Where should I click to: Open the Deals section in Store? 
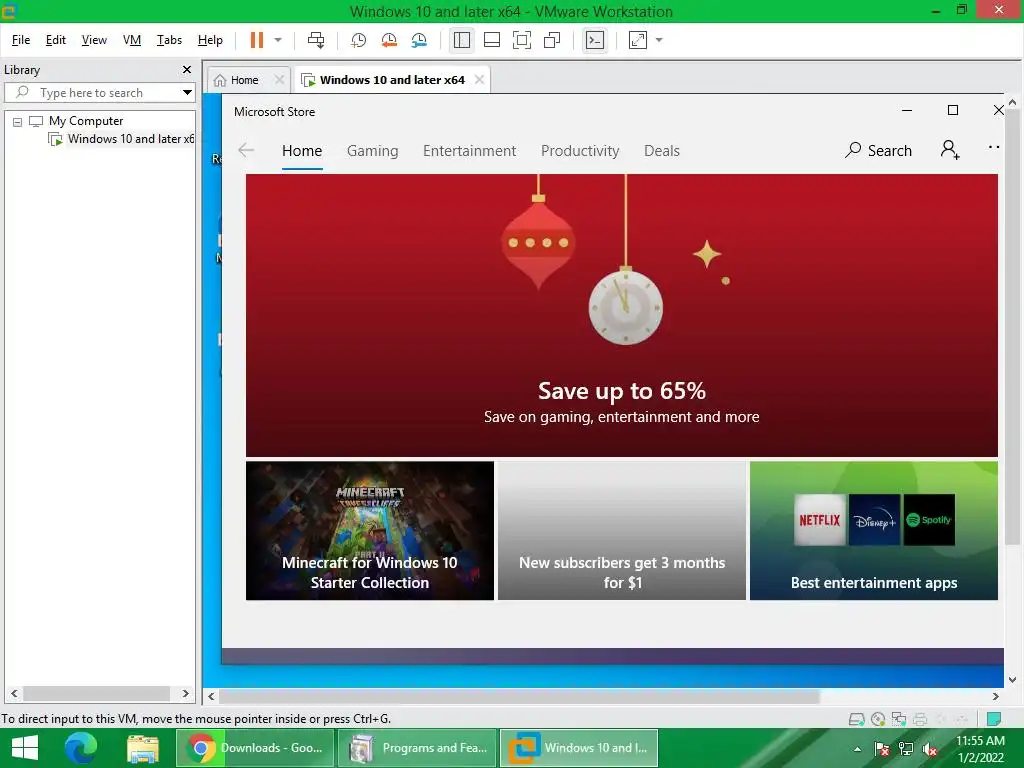point(662,151)
